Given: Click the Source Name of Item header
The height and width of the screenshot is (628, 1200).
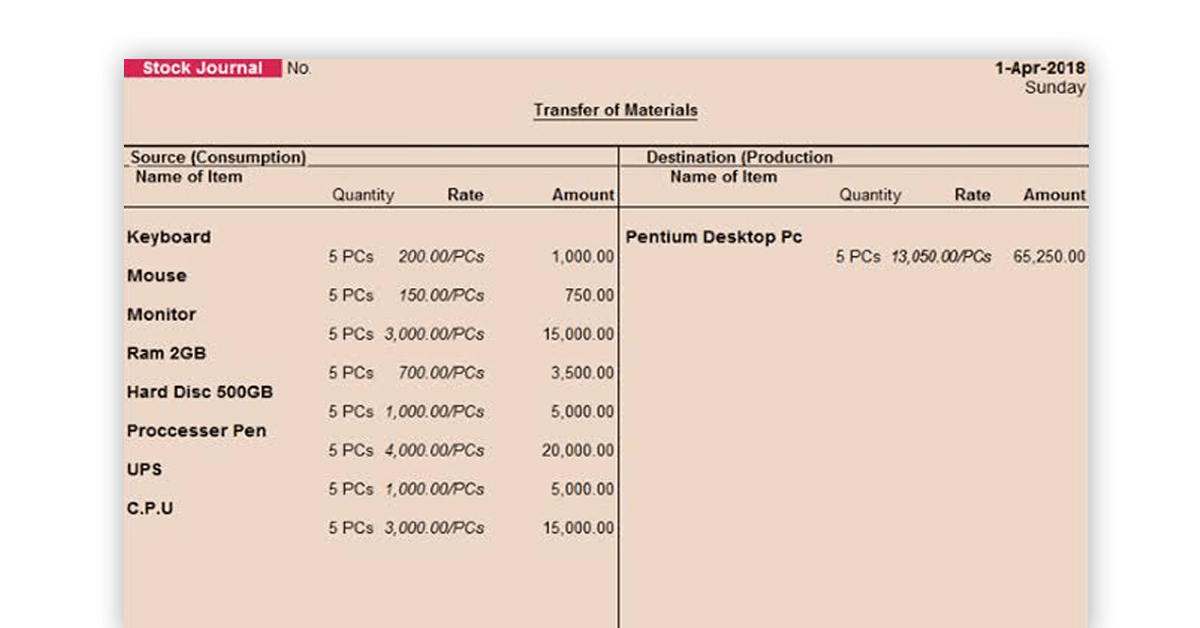Looking at the screenshot, I should [x=189, y=177].
